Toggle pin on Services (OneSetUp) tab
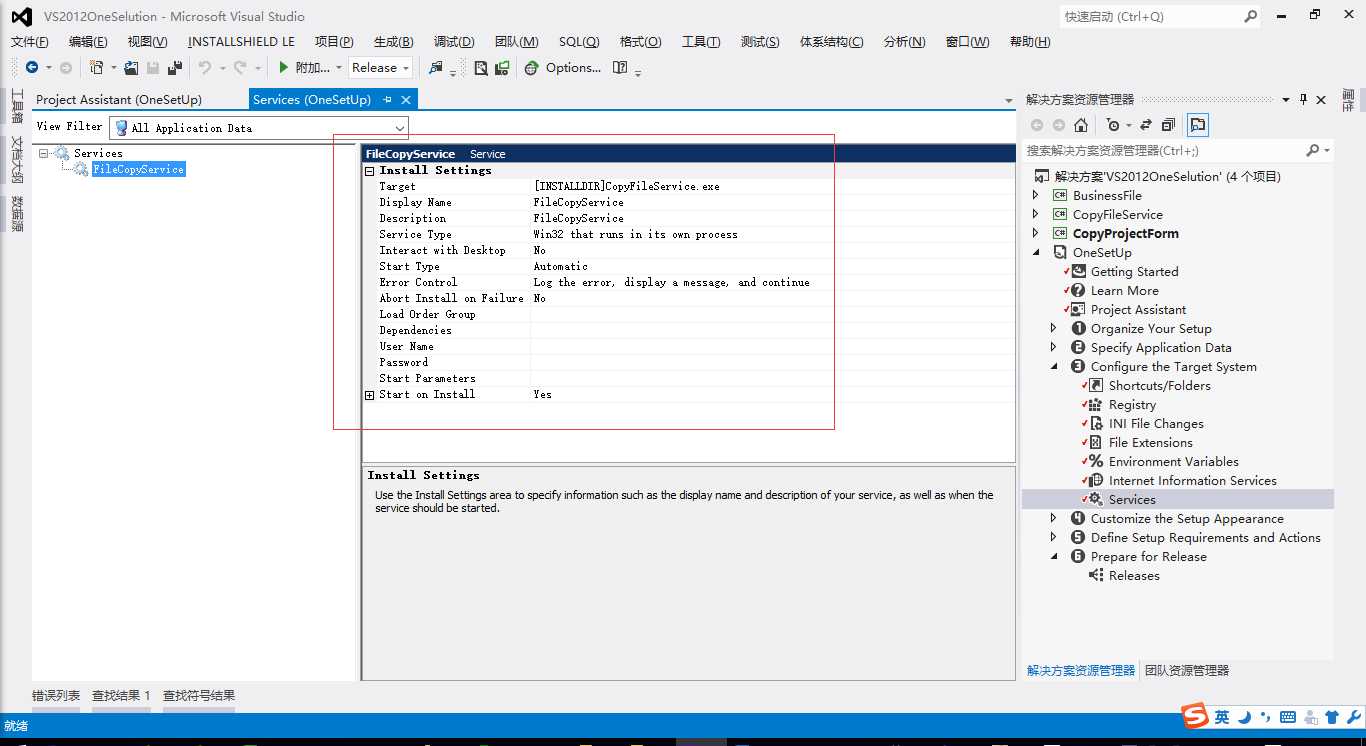 pyautogui.click(x=387, y=100)
